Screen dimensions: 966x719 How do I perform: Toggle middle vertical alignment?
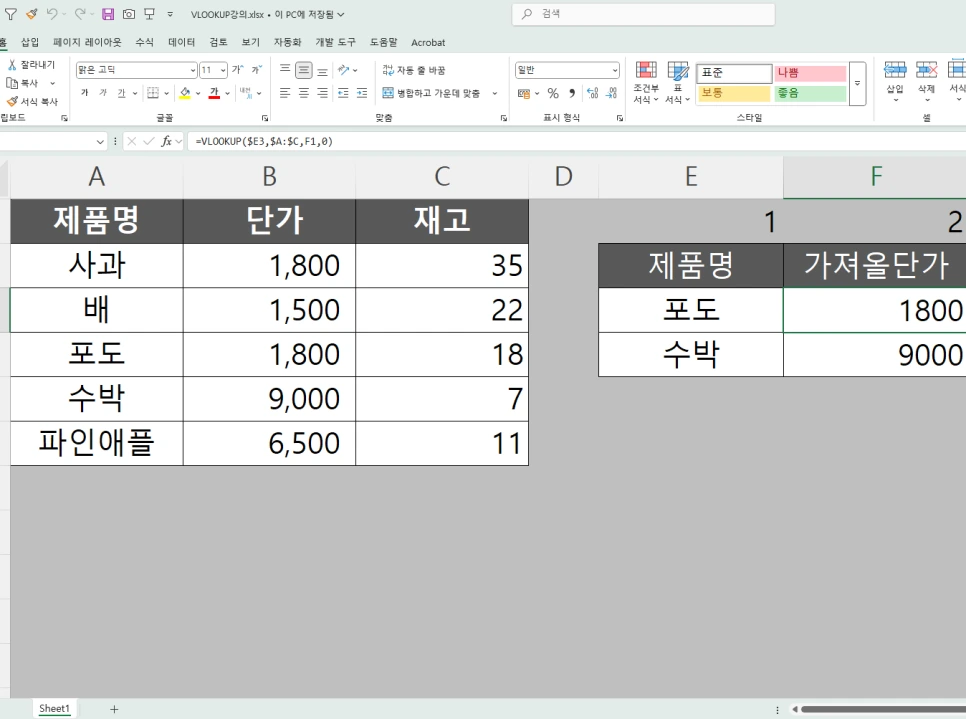tap(304, 70)
